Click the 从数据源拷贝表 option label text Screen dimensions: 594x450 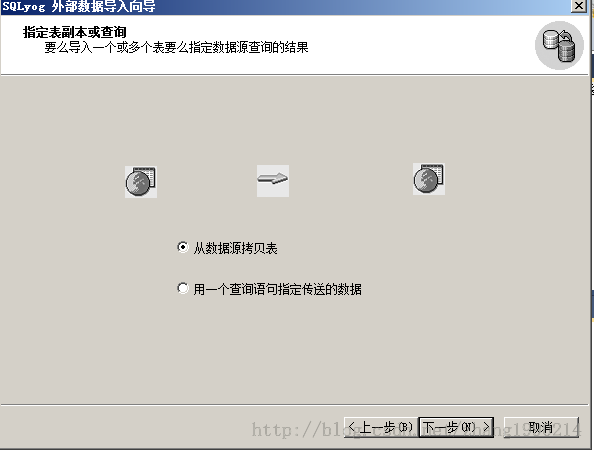point(235,248)
